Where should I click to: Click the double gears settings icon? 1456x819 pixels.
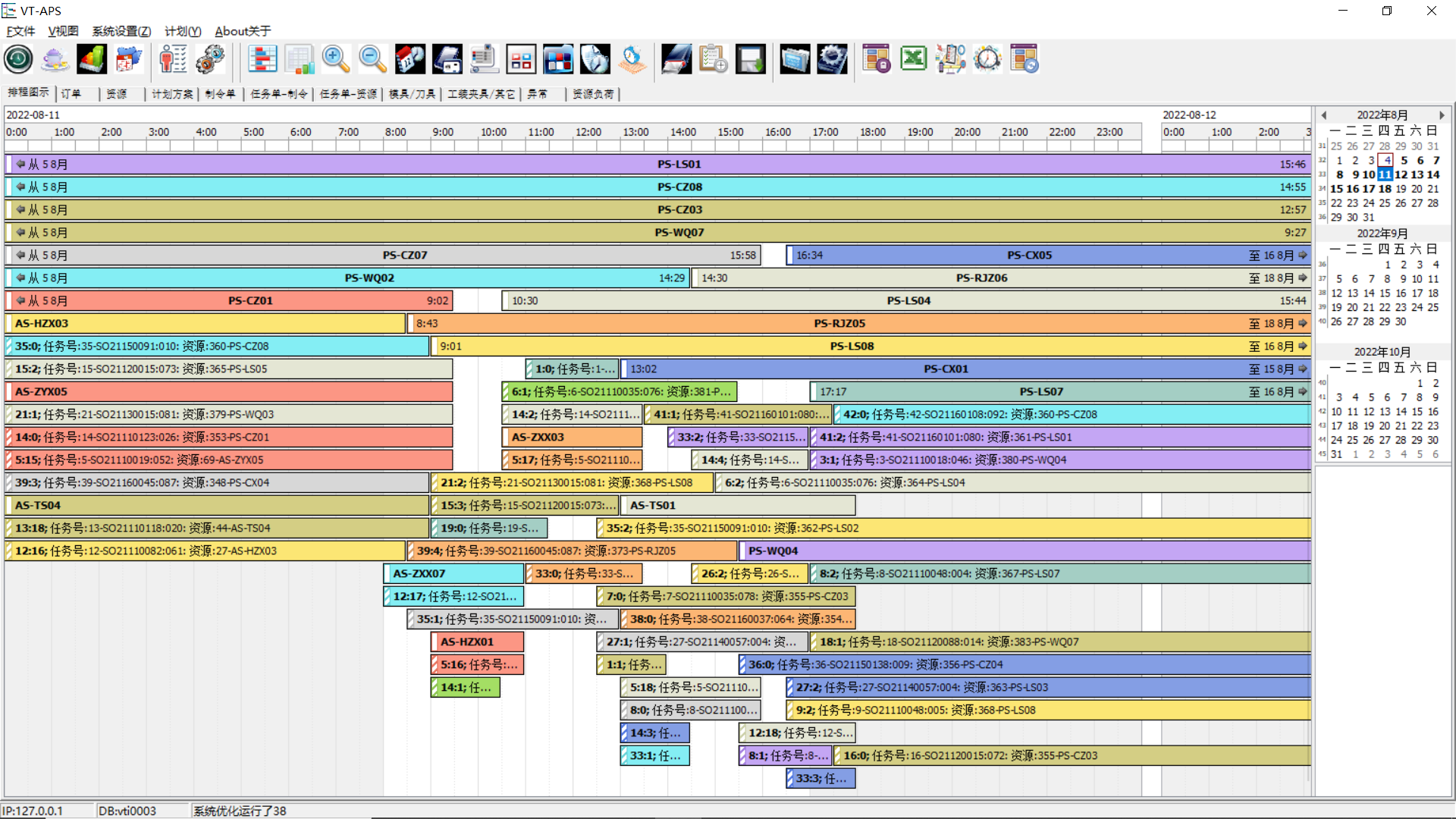click(x=210, y=59)
